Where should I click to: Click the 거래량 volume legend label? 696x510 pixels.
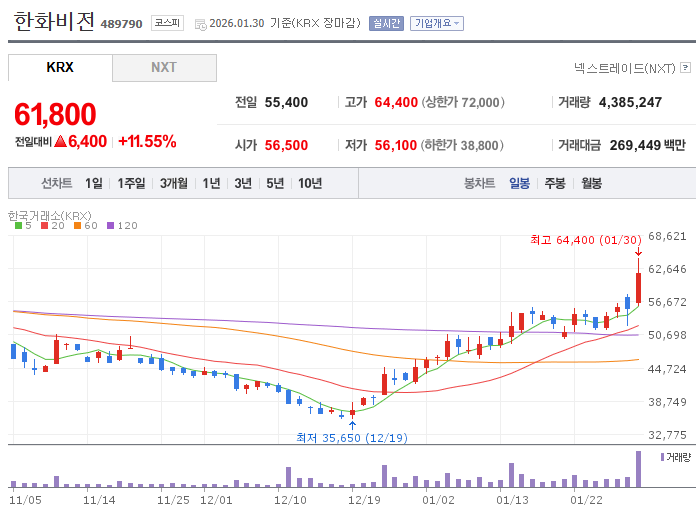click(679, 457)
